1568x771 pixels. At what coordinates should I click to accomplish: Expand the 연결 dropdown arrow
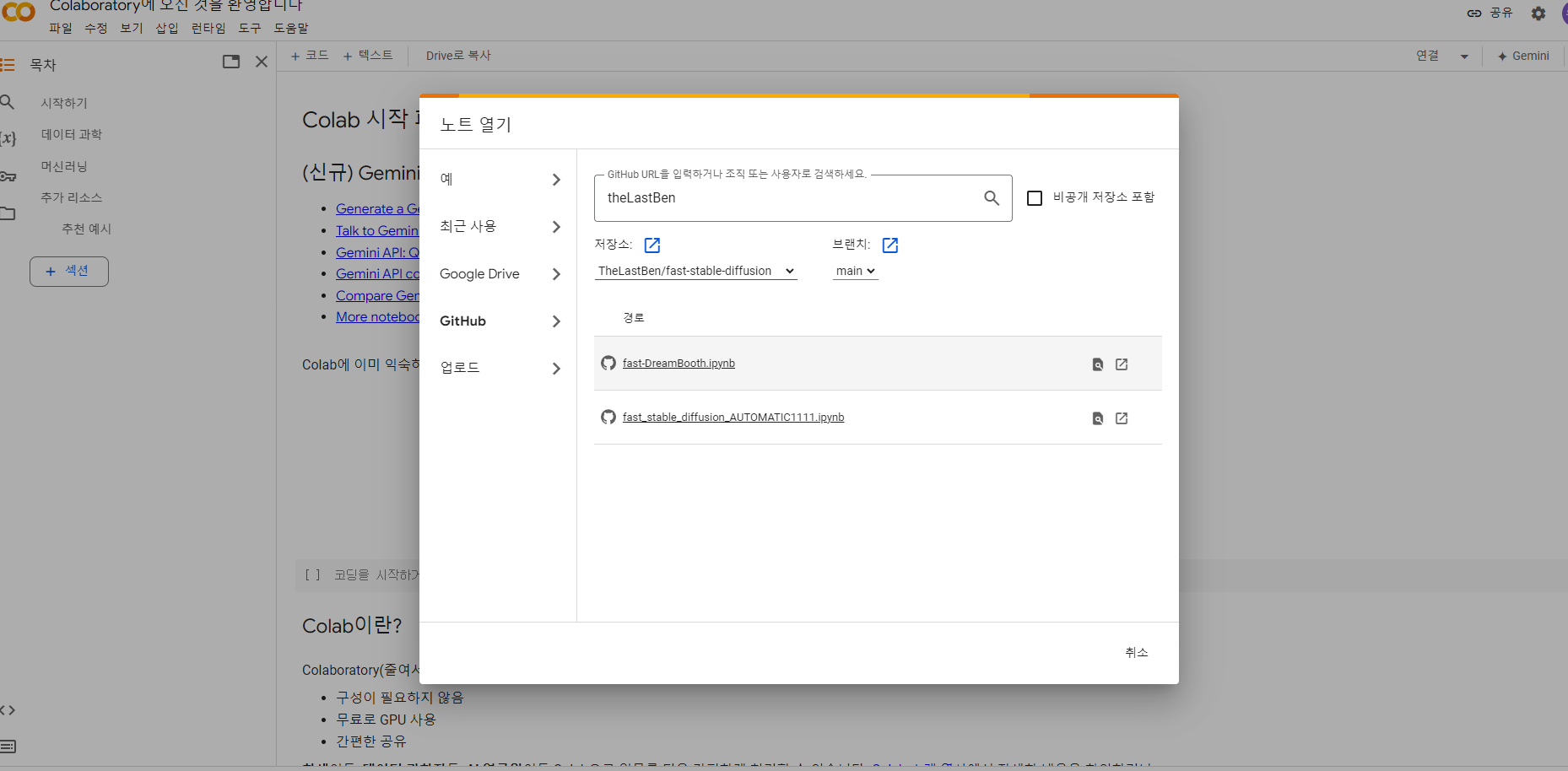(x=1464, y=57)
